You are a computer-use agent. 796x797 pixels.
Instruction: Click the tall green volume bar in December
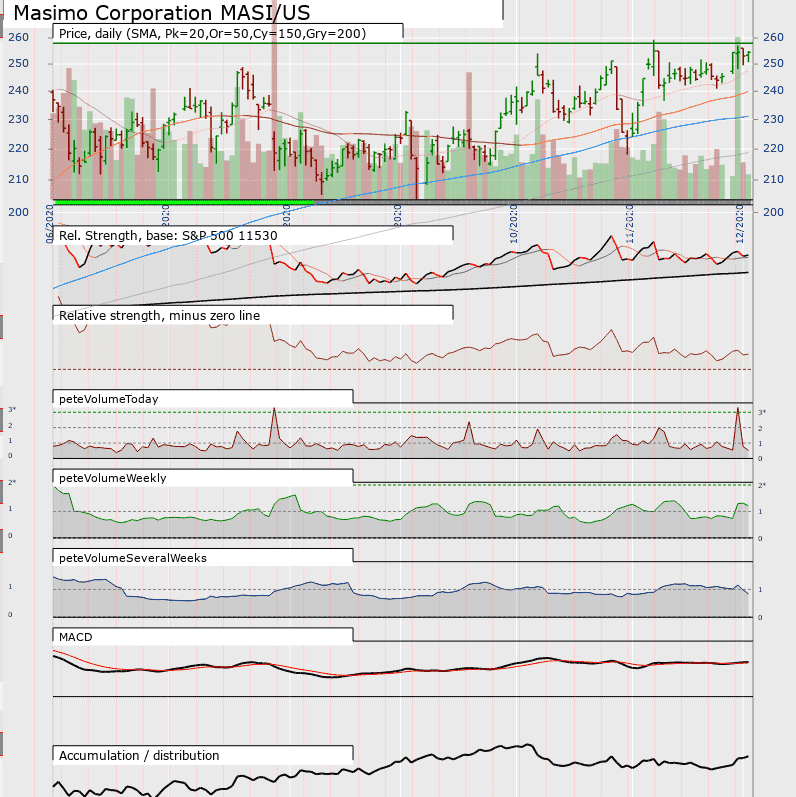tap(738, 117)
